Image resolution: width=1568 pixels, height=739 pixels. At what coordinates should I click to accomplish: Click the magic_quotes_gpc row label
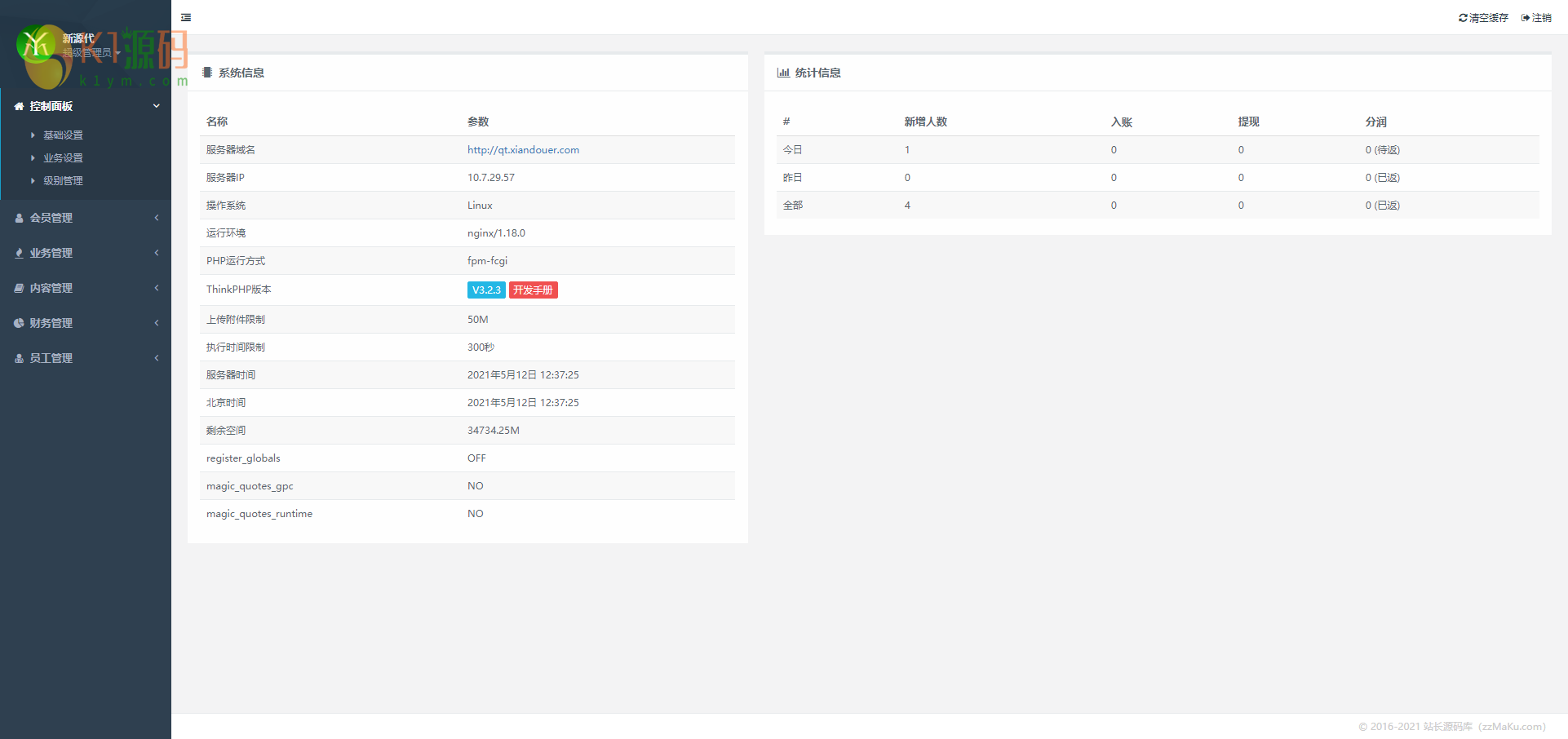coord(250,486)
